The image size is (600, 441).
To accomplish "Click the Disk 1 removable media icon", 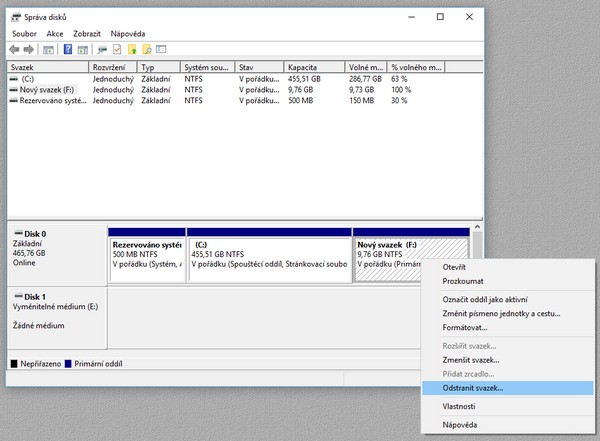I will 16,297.
